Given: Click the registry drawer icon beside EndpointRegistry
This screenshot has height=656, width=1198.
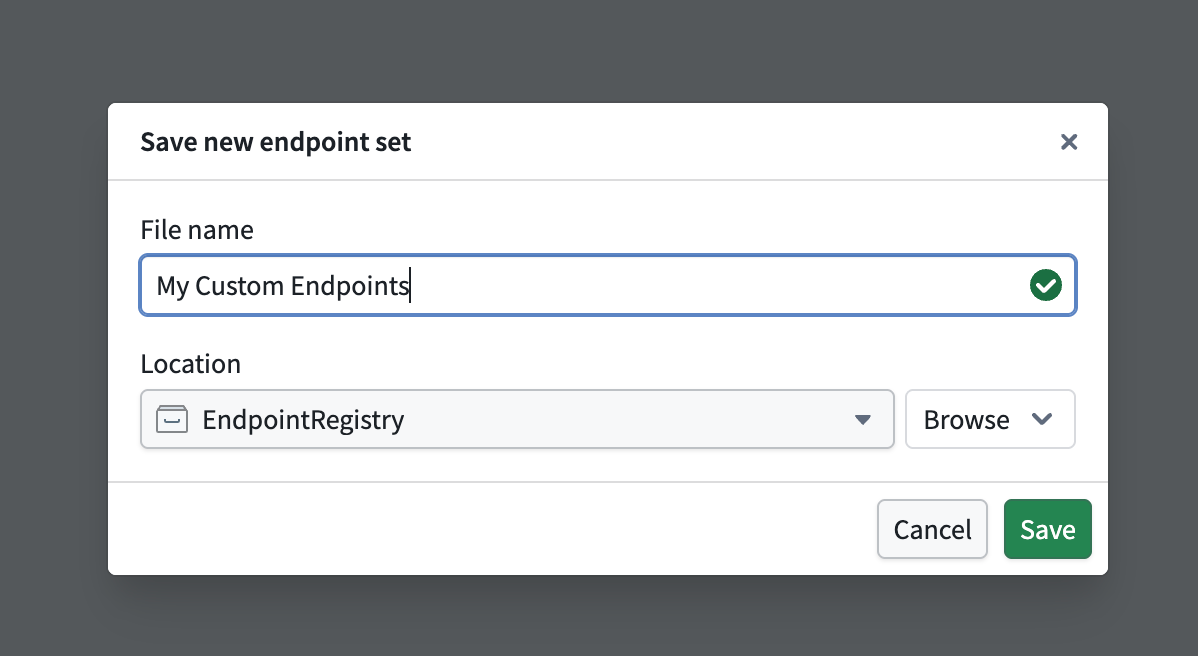Looking at the screenshot, I should tap(172, 419).
